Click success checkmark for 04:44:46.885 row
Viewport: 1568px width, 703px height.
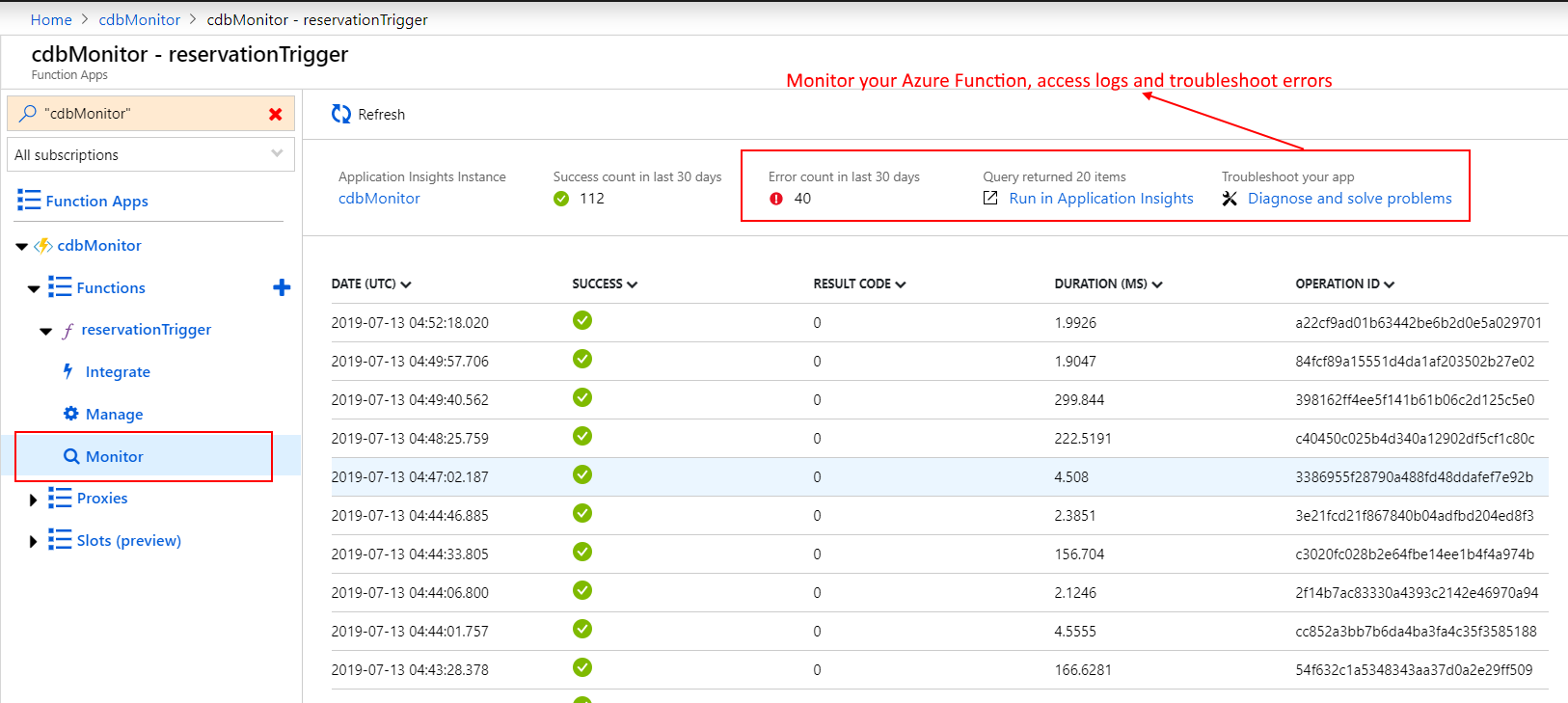click(582, 513)
